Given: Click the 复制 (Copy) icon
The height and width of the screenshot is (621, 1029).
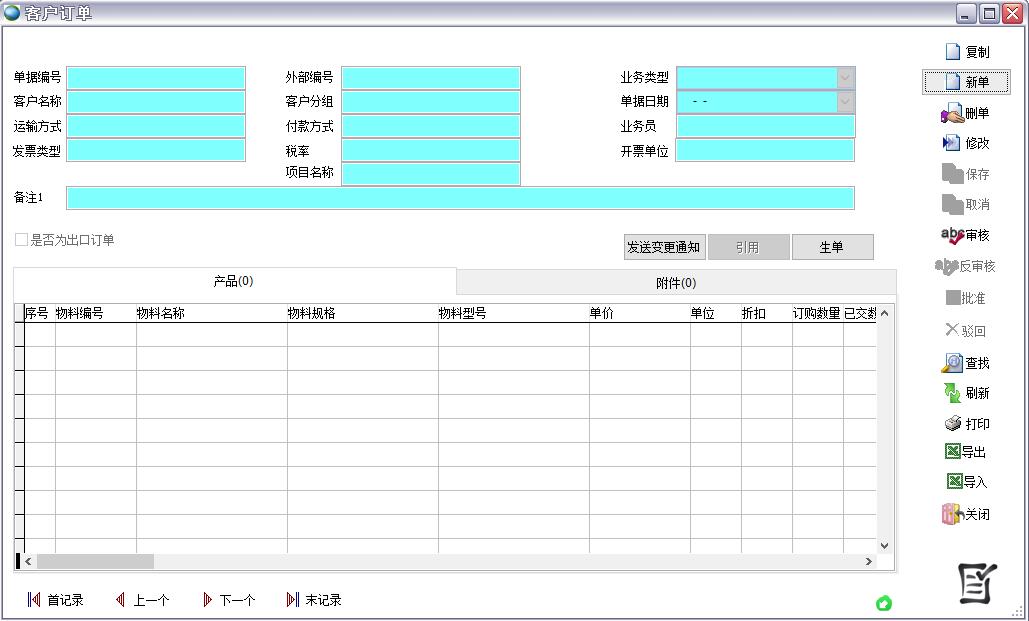Looking at the screenshot, I should click(x=954, y=52).
